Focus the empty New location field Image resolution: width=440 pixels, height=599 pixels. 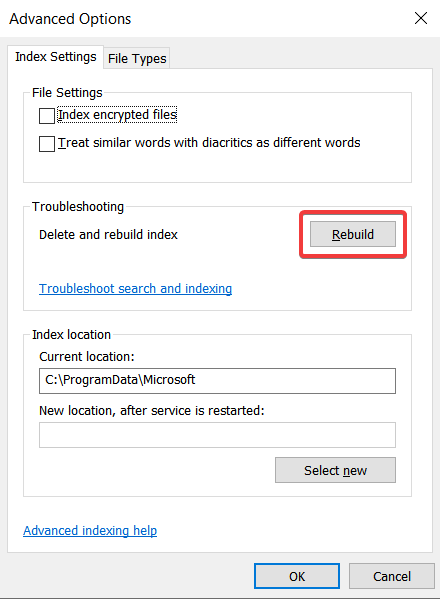pos(217,435)
